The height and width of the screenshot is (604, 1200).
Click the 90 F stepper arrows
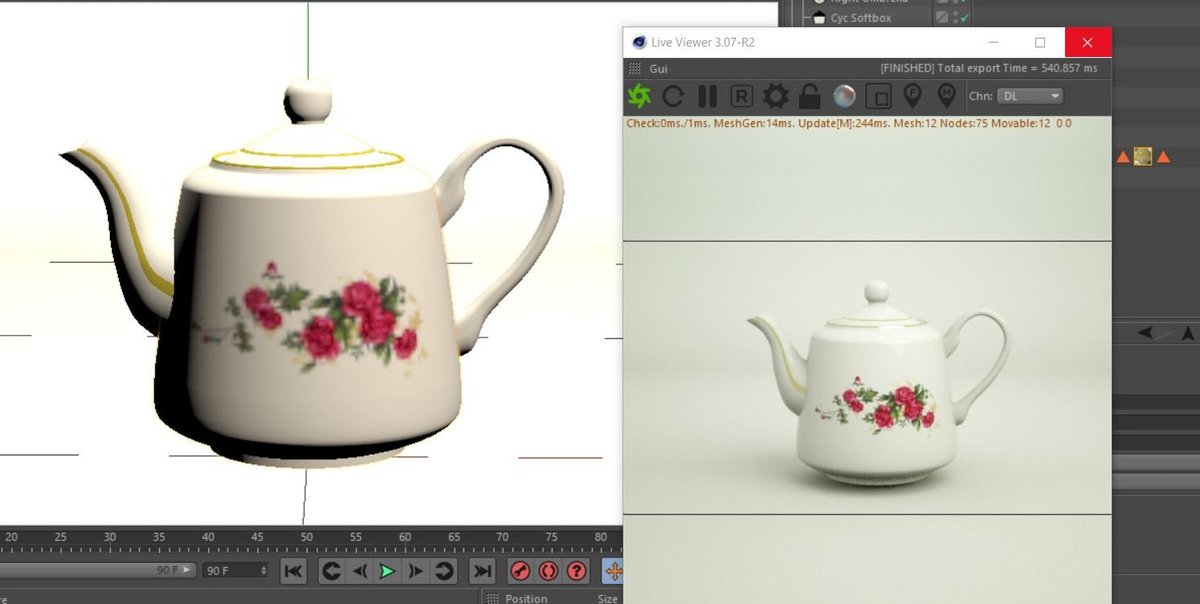click(264, 570)
